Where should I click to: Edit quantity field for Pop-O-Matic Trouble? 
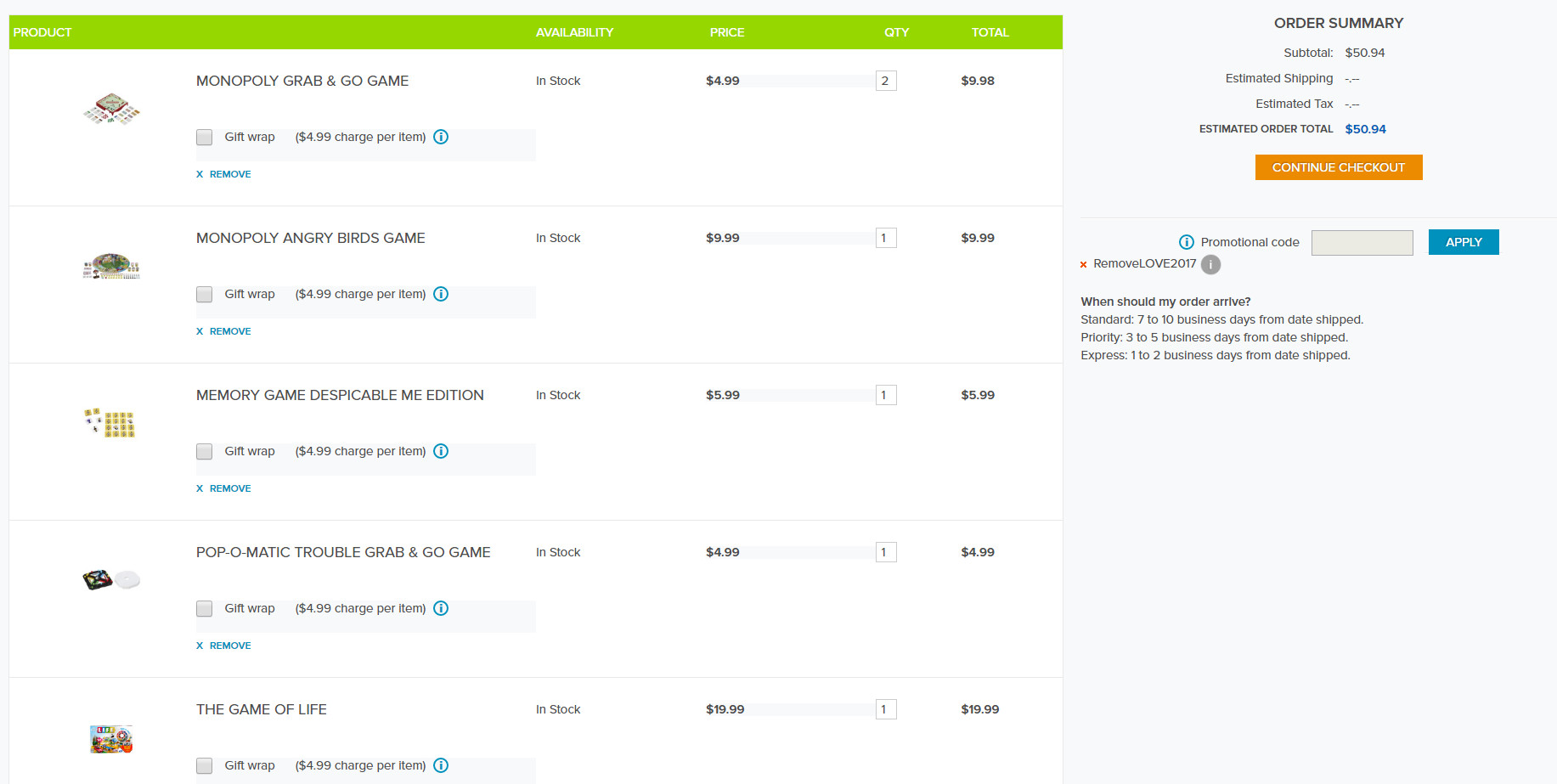[x=886, y=552]
